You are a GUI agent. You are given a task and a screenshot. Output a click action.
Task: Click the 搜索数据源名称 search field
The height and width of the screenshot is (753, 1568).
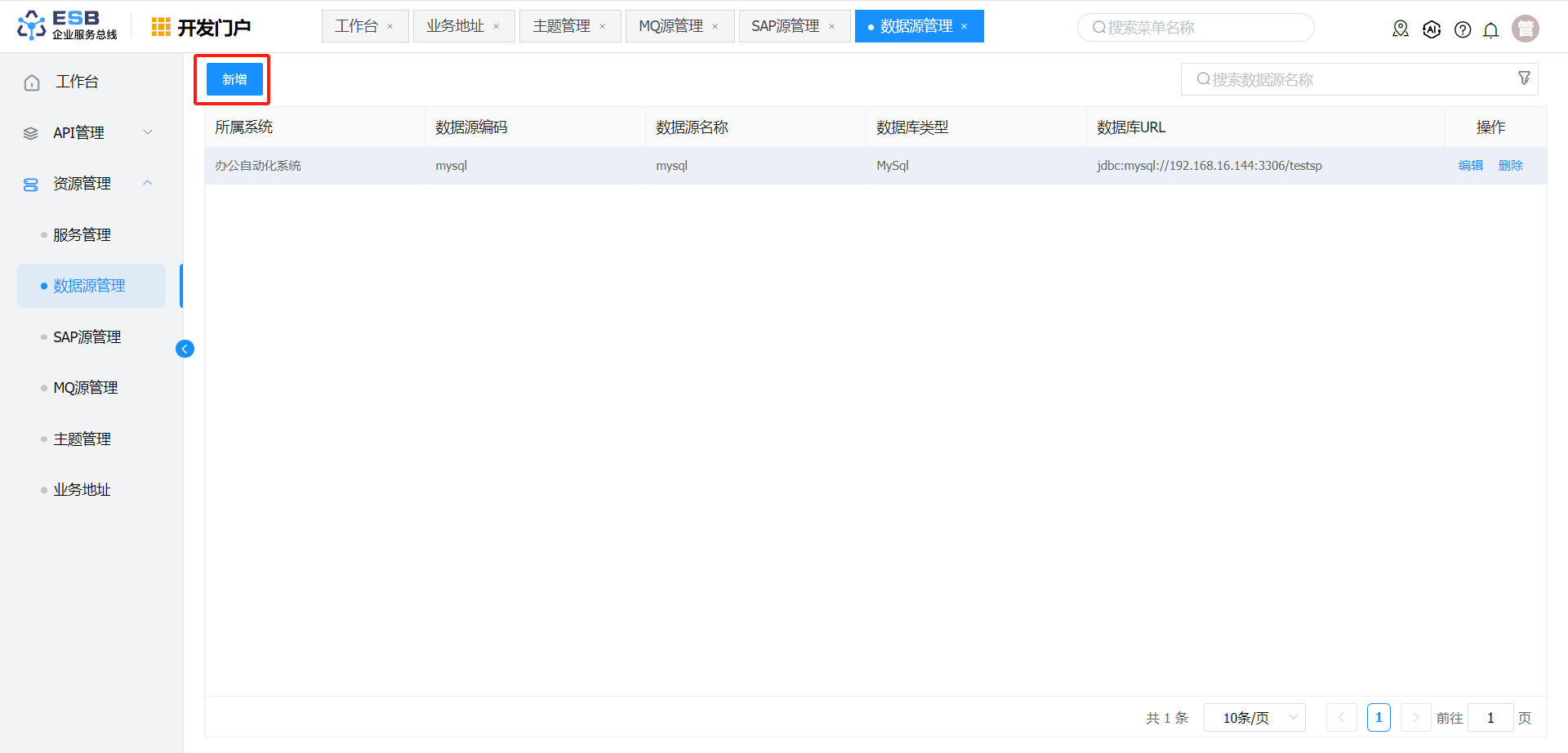[1352, 79]
